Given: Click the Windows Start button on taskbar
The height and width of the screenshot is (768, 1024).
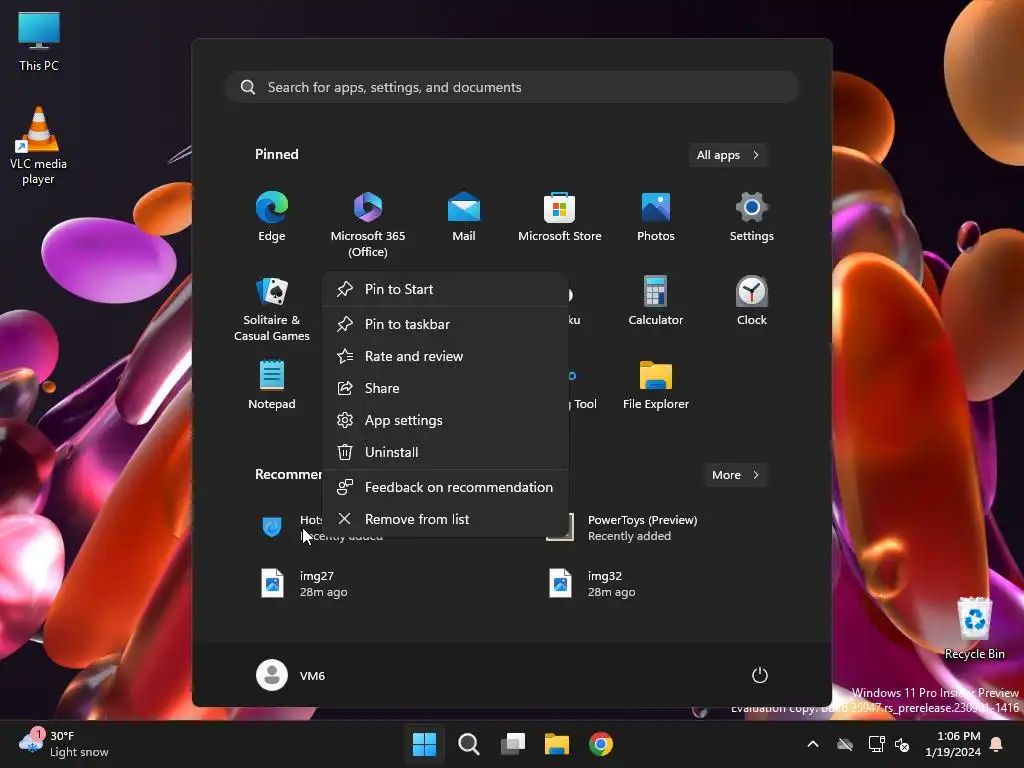Looking at the screenshot, I should 424,744.
